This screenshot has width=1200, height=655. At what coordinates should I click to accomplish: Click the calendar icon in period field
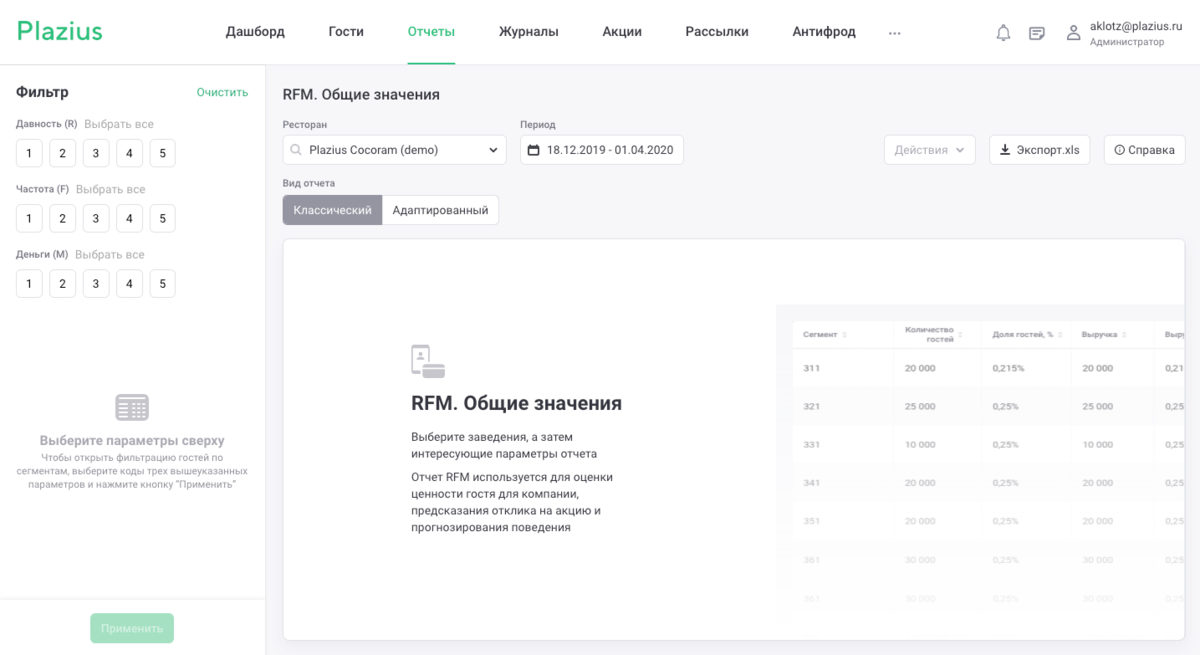533,150
